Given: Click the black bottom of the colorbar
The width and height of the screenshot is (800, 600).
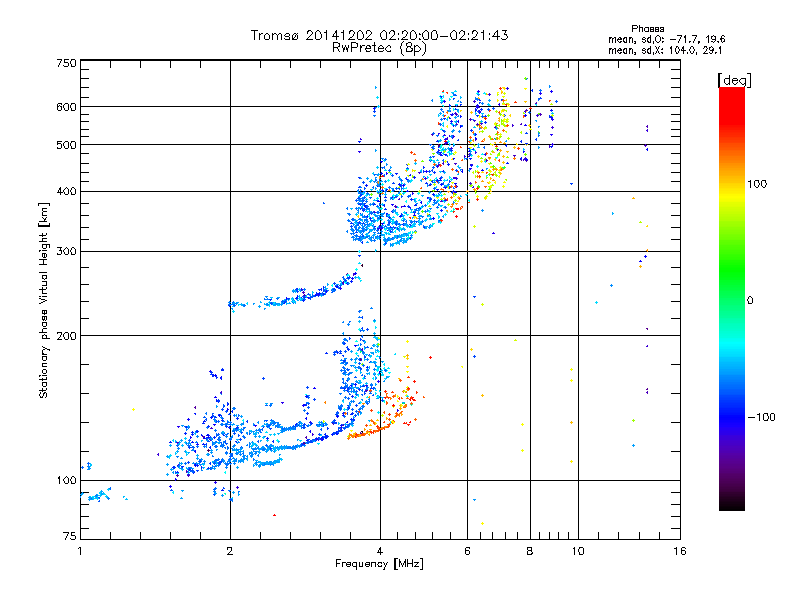Looking at the screenshot, I should click(x=732, y=501).
